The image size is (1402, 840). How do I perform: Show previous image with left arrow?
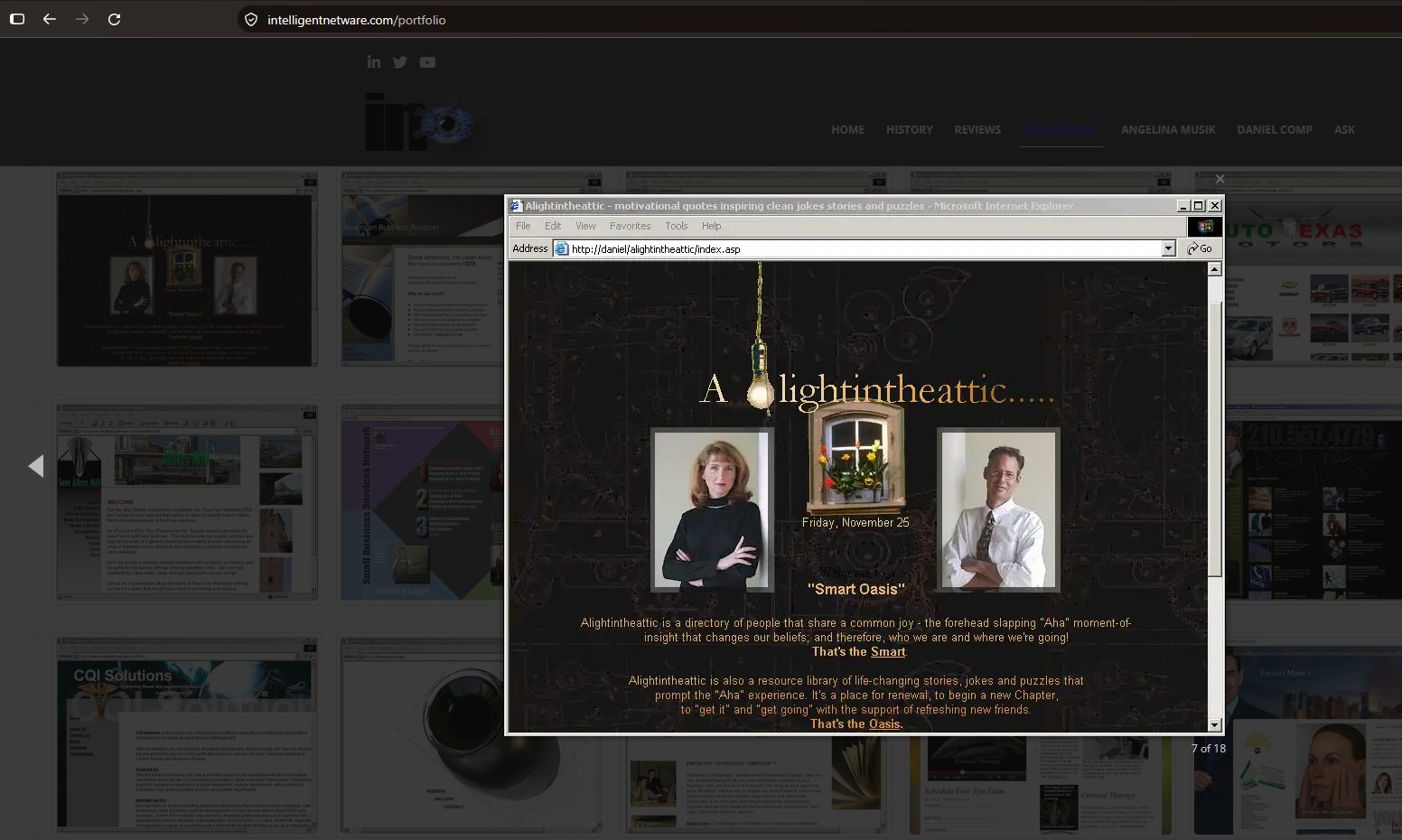(35, 465)
